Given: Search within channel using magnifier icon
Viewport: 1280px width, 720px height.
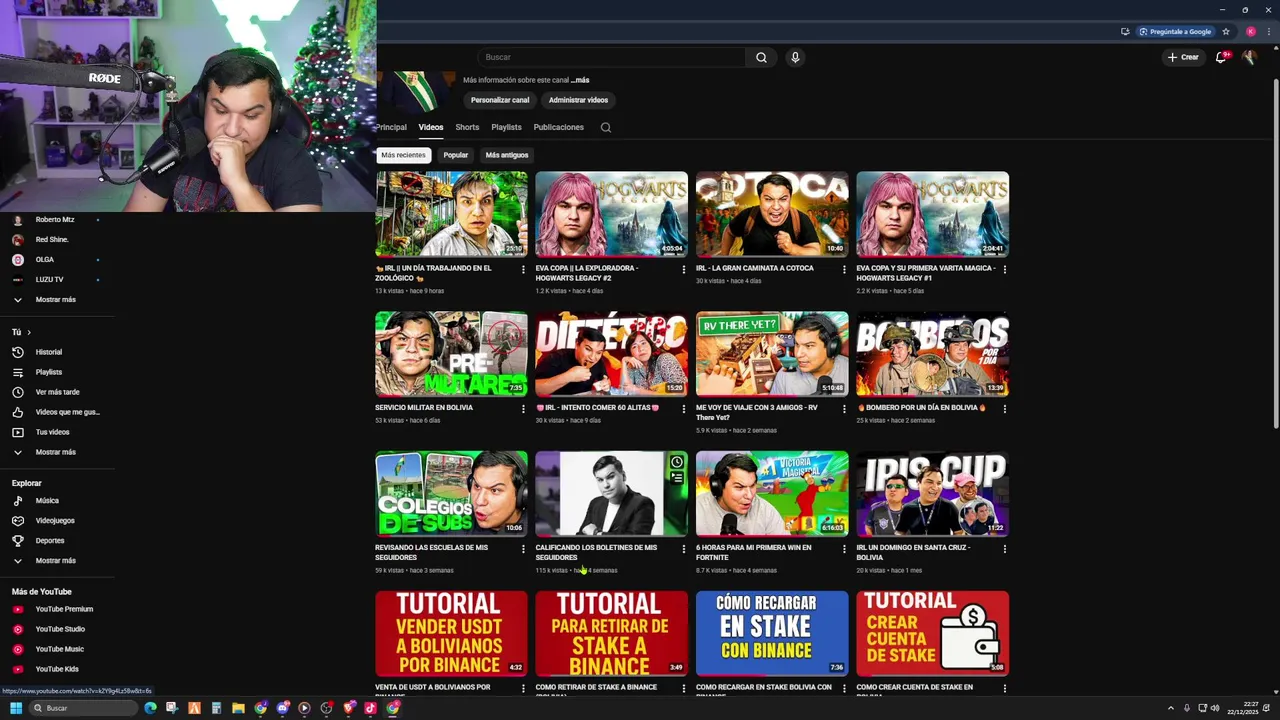Looking at the screenshot, I should pyautogui.click(x=605, y=127).
